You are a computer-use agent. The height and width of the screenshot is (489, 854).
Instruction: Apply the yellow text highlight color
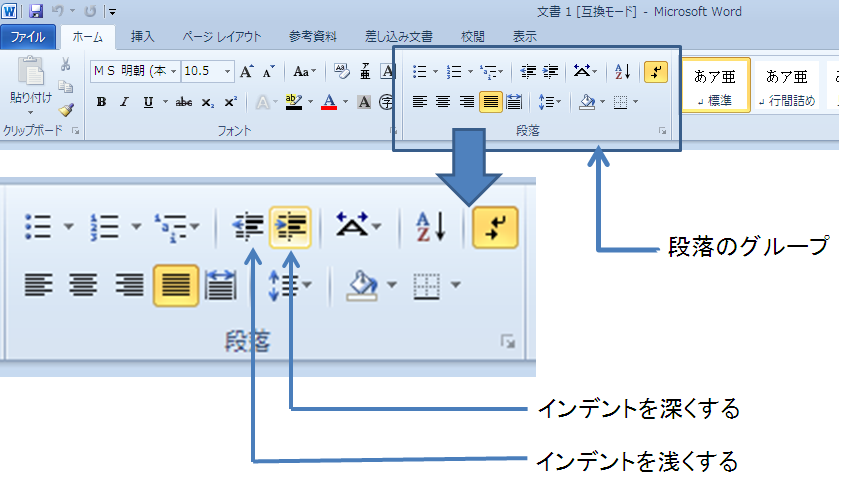click(294, 102)
